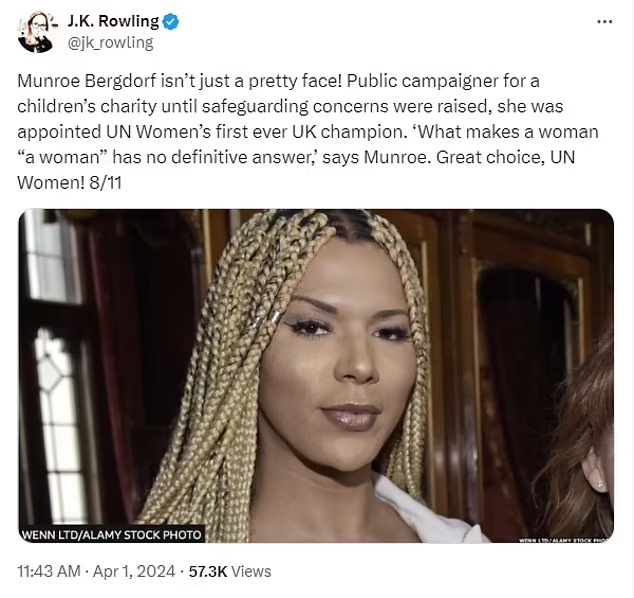Click 'UN Women's first ever UK champion' text
Screen dimensions: 634x598
[256, 132]
